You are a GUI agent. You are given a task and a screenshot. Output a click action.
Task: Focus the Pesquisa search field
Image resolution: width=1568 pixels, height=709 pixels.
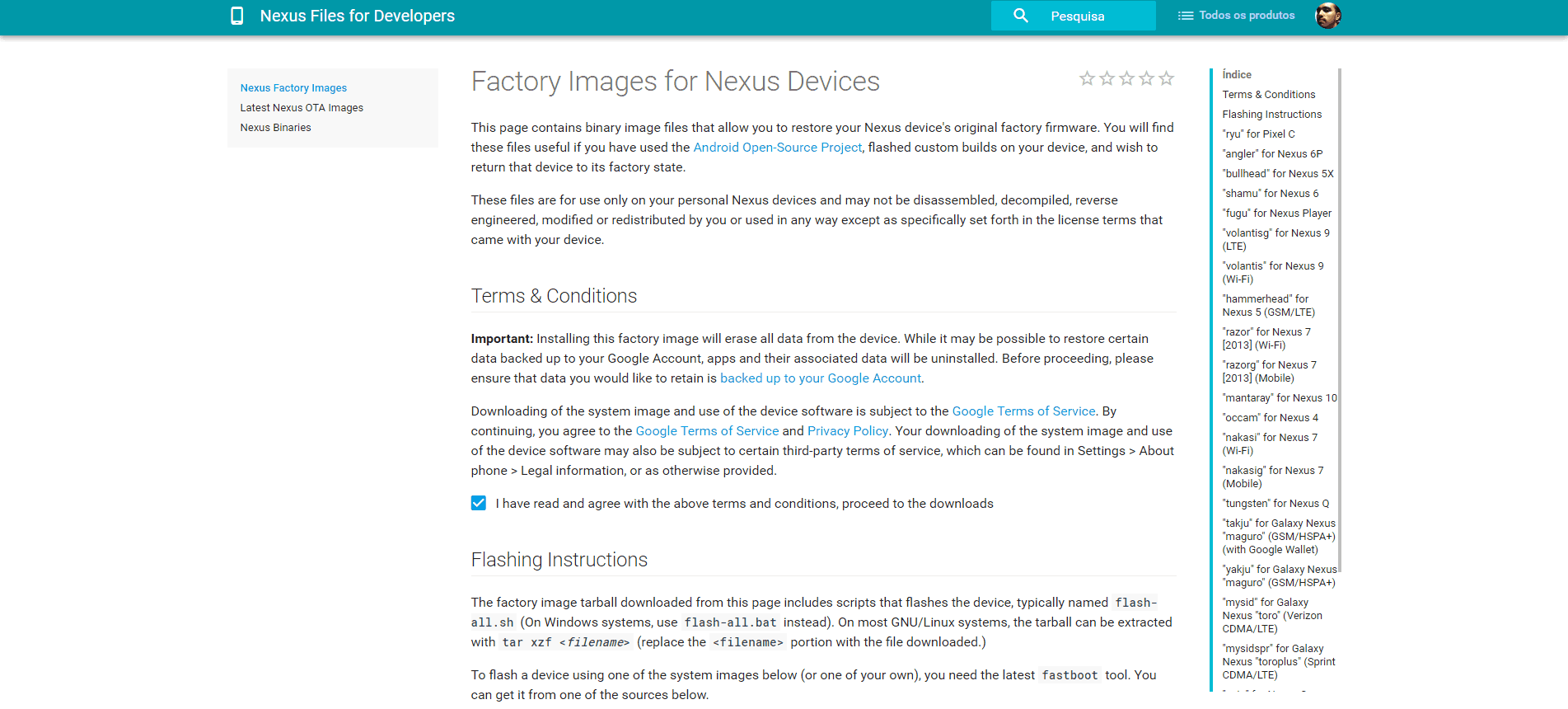[1074, 16]
